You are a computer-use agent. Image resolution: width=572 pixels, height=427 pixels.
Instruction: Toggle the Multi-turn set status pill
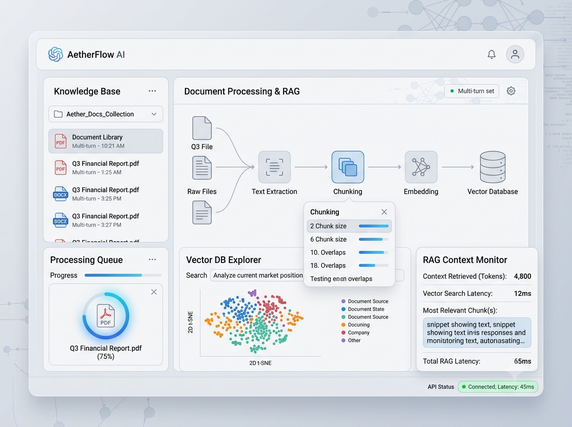(472, 91)
